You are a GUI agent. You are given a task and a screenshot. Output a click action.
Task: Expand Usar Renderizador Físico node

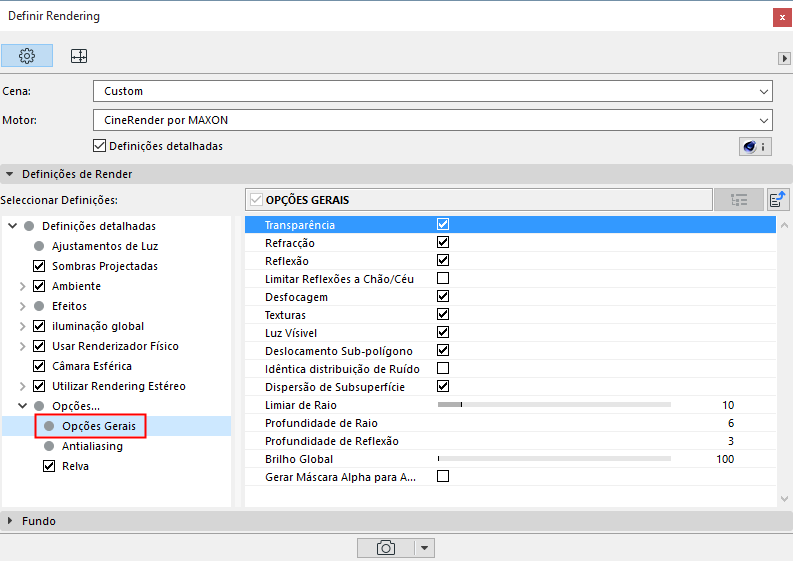(22, 346)
